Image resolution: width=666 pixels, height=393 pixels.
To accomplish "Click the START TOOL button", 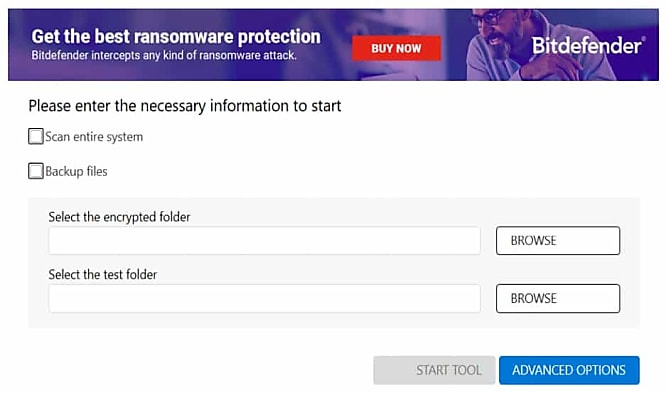I will 434,370.
